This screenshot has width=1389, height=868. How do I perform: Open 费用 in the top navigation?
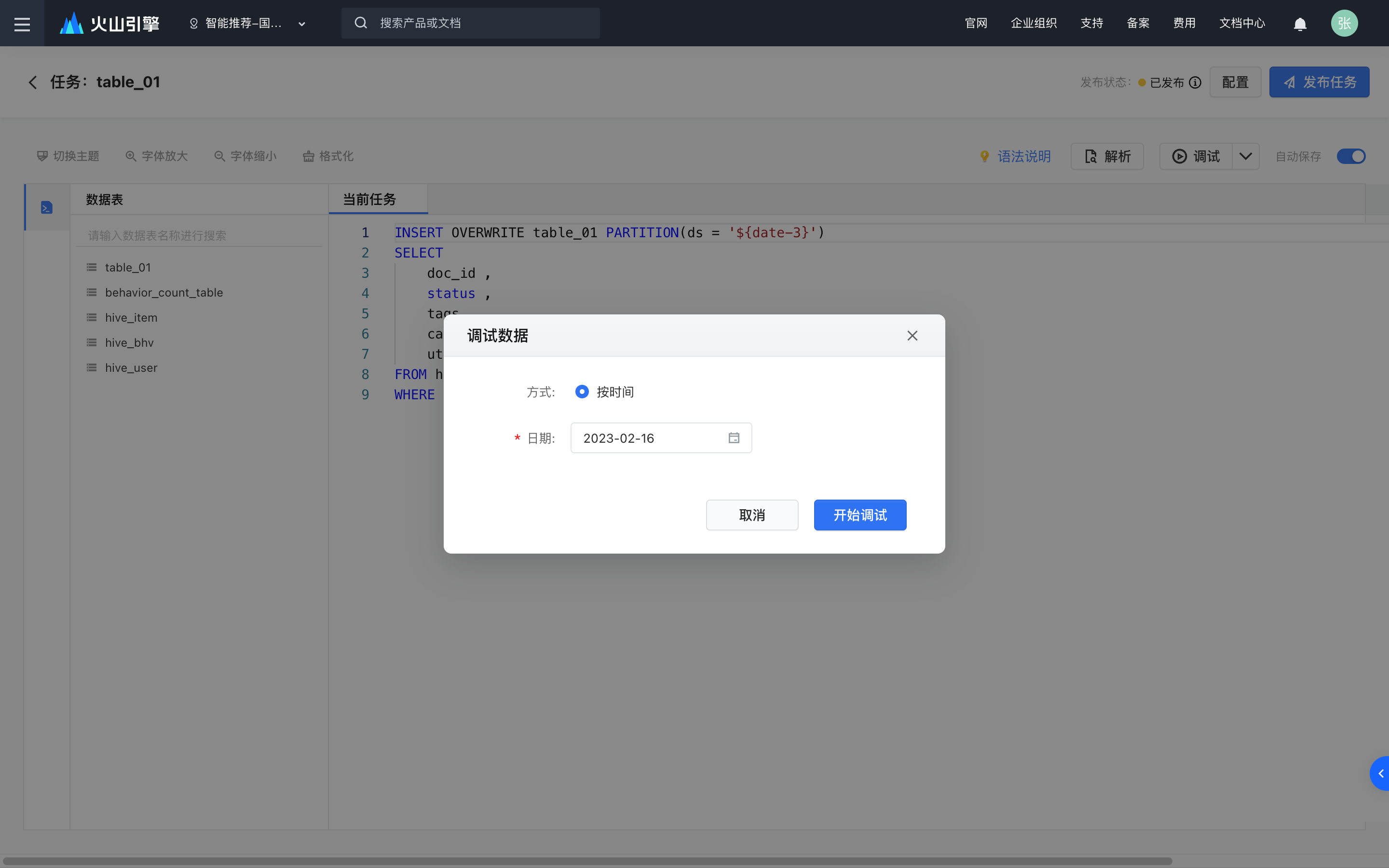(x=1184, y=23)
